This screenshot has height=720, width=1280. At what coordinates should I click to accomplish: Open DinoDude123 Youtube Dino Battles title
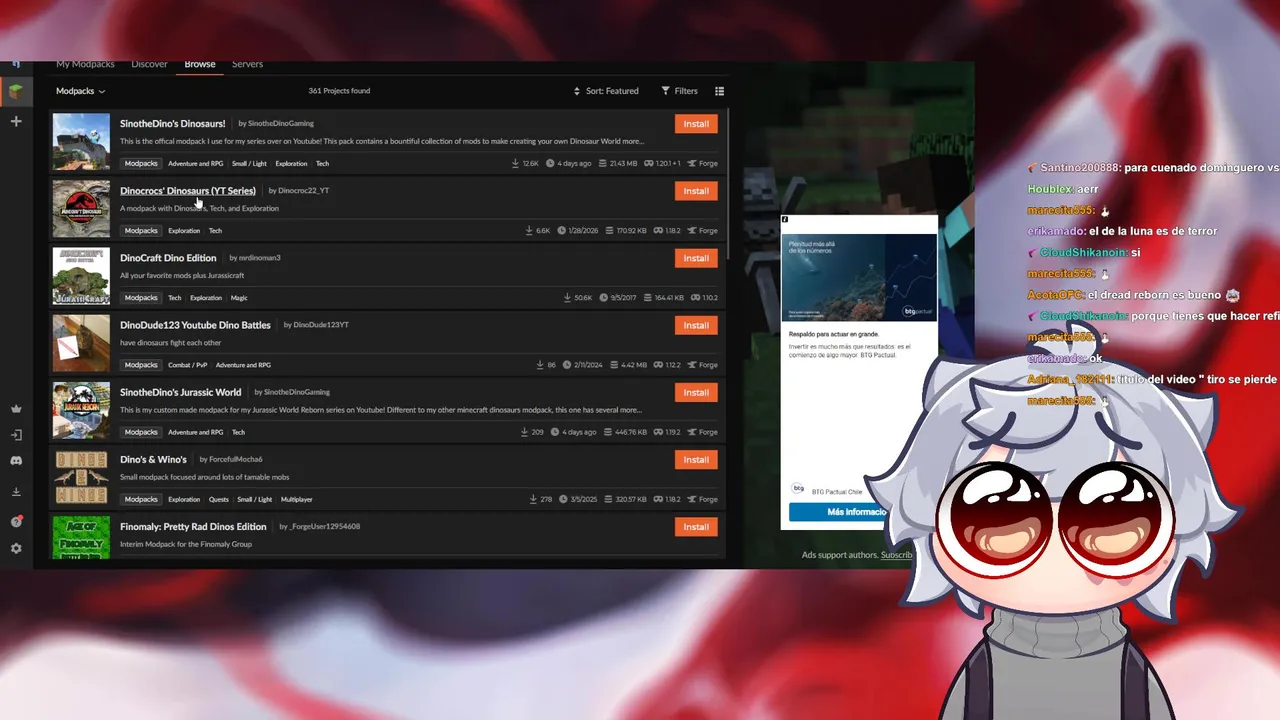click(195, 324)
